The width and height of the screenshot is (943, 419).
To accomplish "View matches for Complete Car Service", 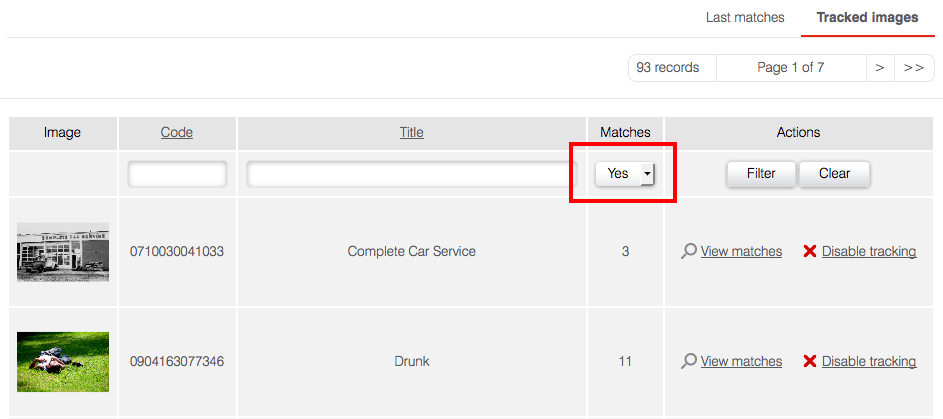I will 741,252.
